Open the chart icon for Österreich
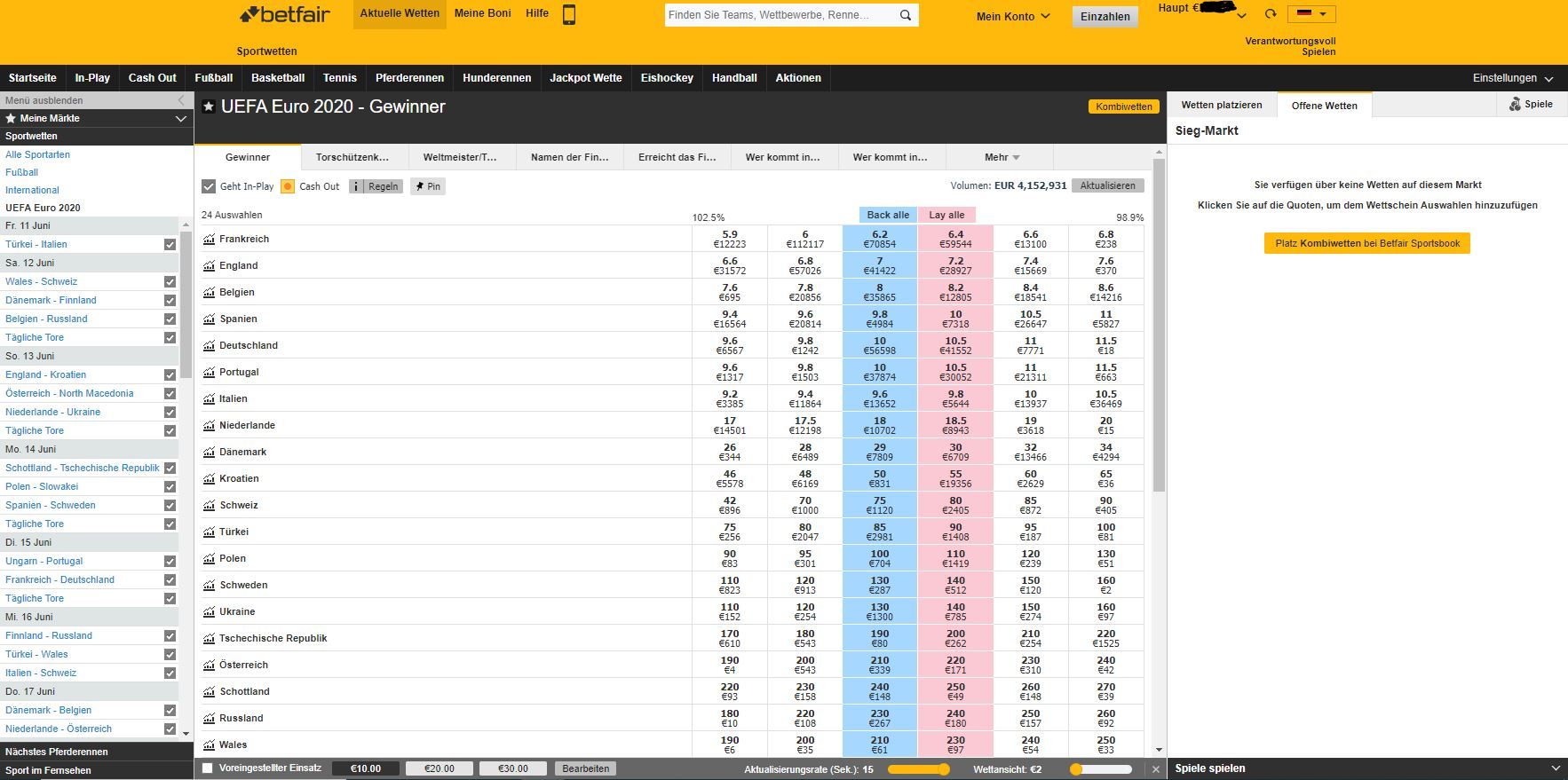The height and width of the screenshot is (780, 1568). 210,665
